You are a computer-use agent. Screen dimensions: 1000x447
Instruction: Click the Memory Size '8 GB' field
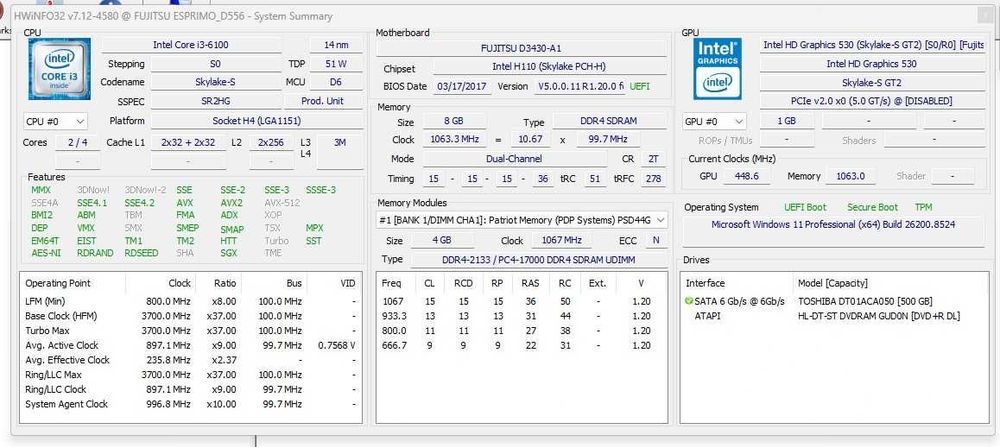pos(455,121)
